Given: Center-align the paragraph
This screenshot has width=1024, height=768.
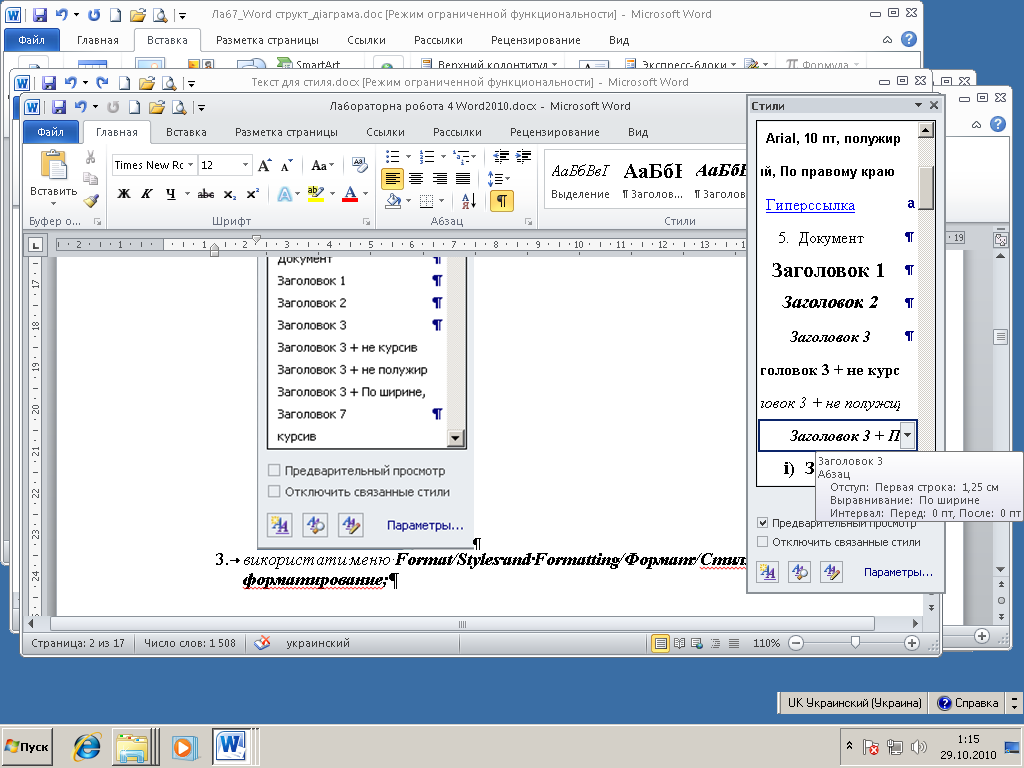Looking at the screenshot, I should click(416, 178).
